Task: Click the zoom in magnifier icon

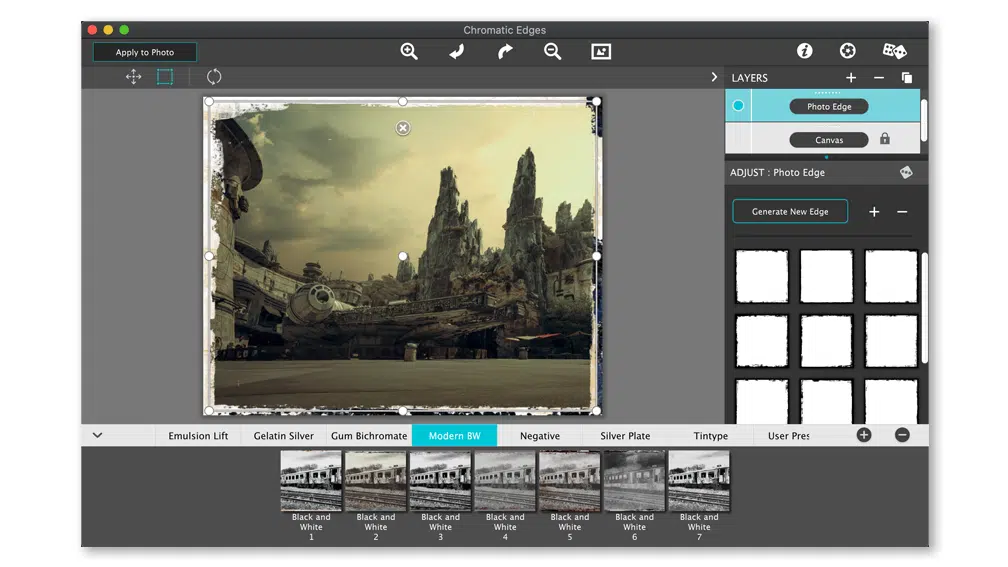Action: [x=409, y=51]
